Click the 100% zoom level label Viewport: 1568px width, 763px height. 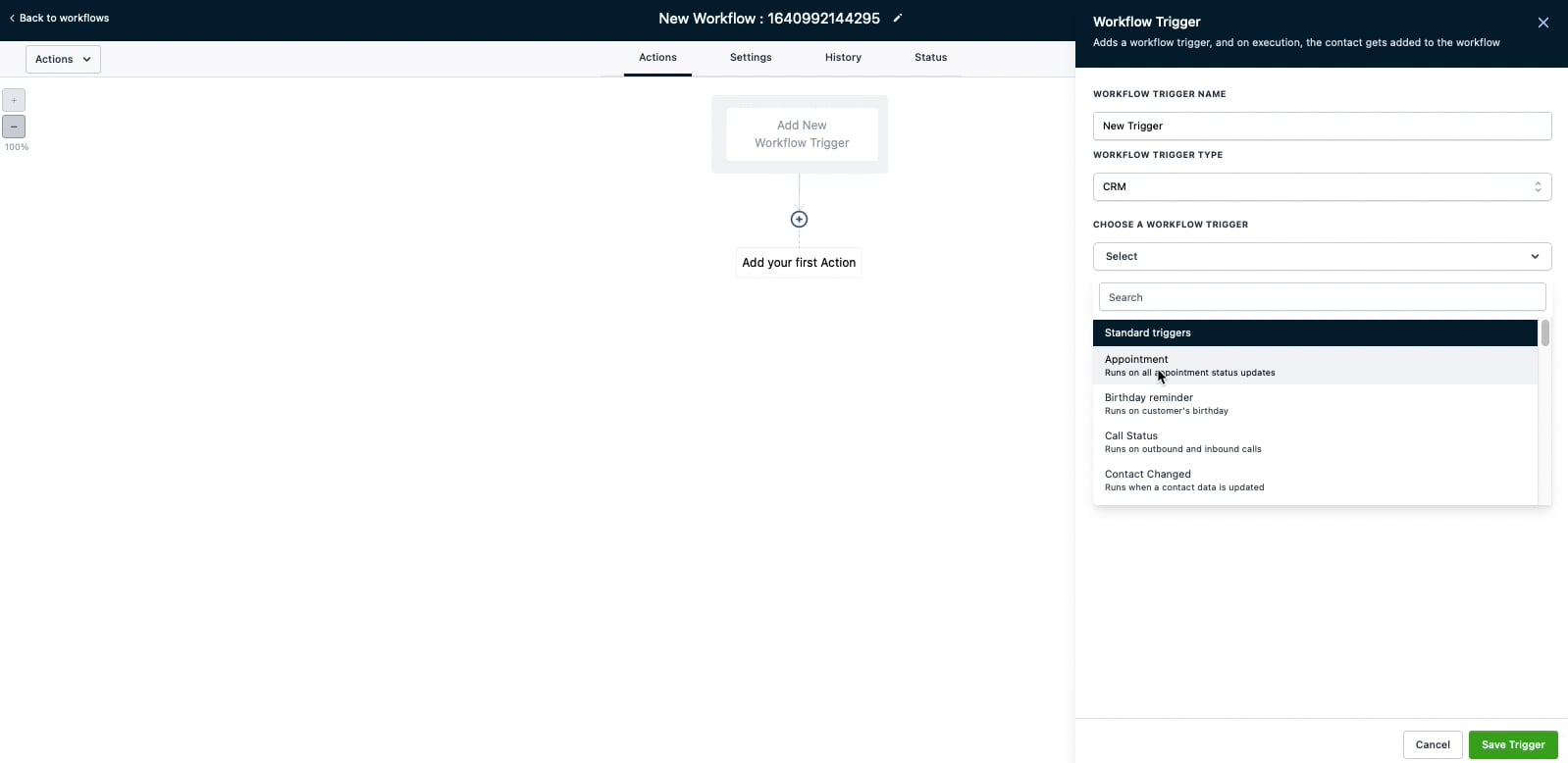coord(17,147)
